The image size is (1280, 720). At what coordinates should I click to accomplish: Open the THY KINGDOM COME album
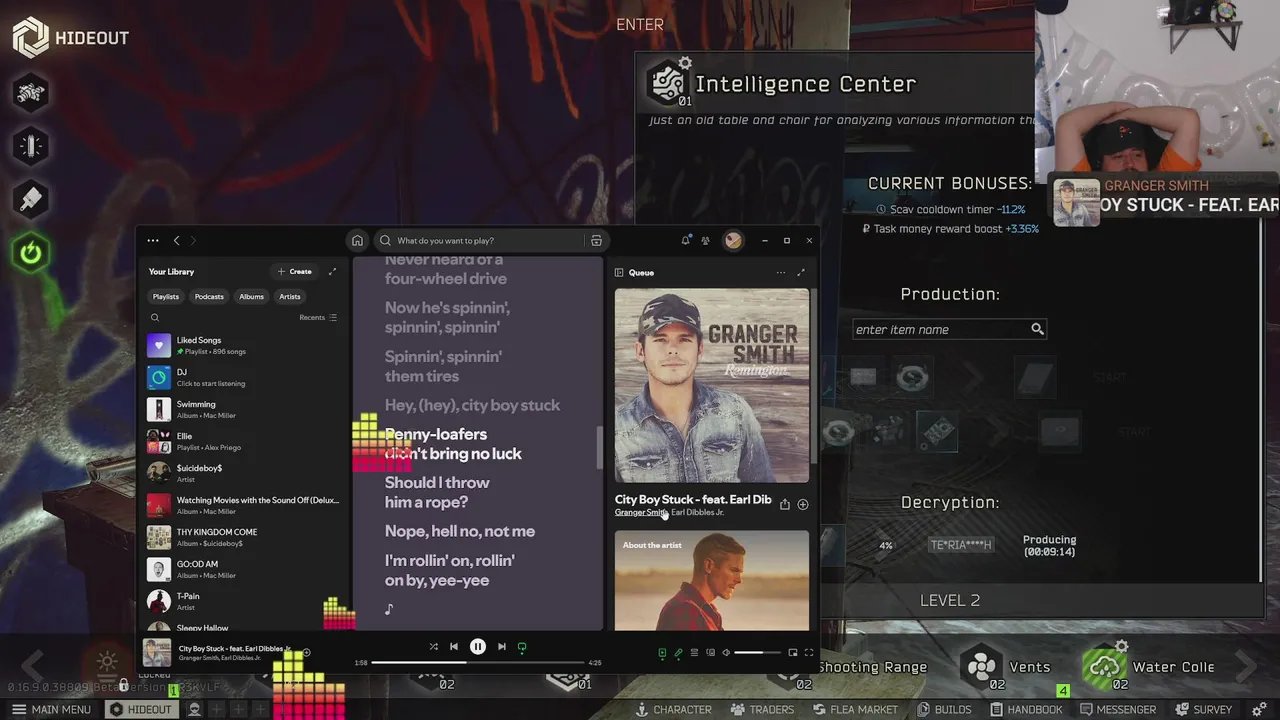tap(243, 538)
